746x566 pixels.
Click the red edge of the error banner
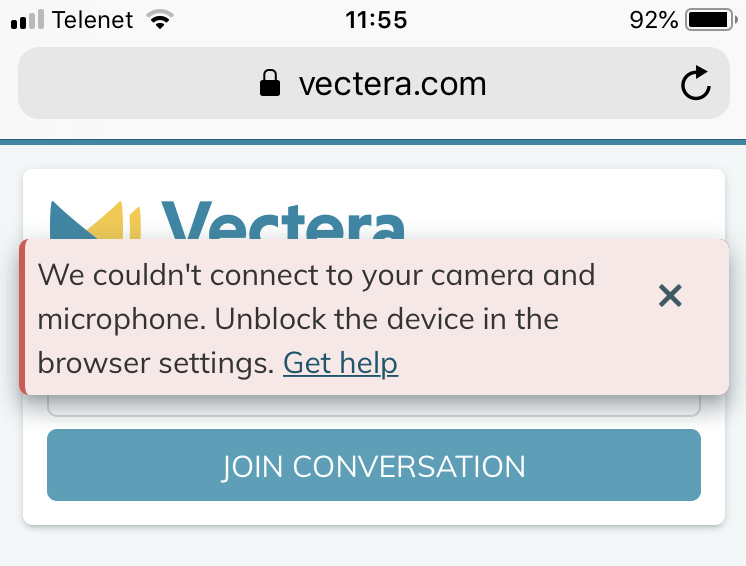22,317
